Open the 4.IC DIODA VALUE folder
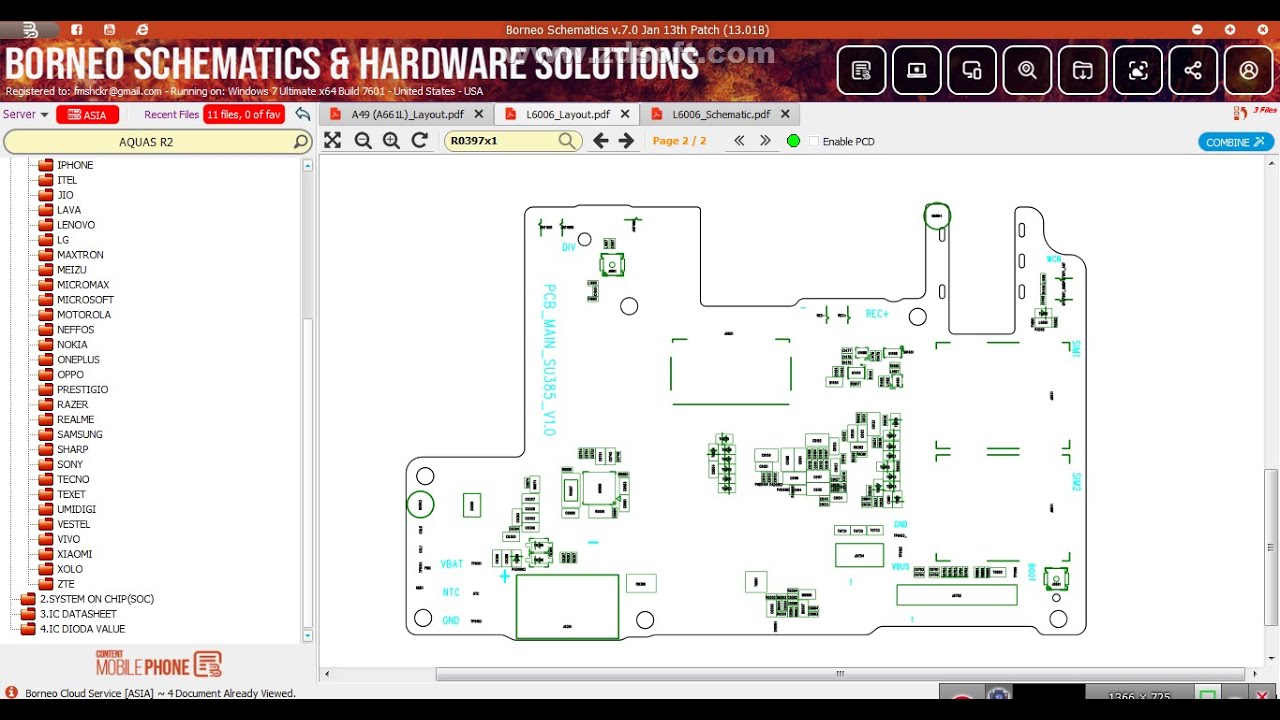The width and height of the screenshot is (1280, 720). (82, 629)
